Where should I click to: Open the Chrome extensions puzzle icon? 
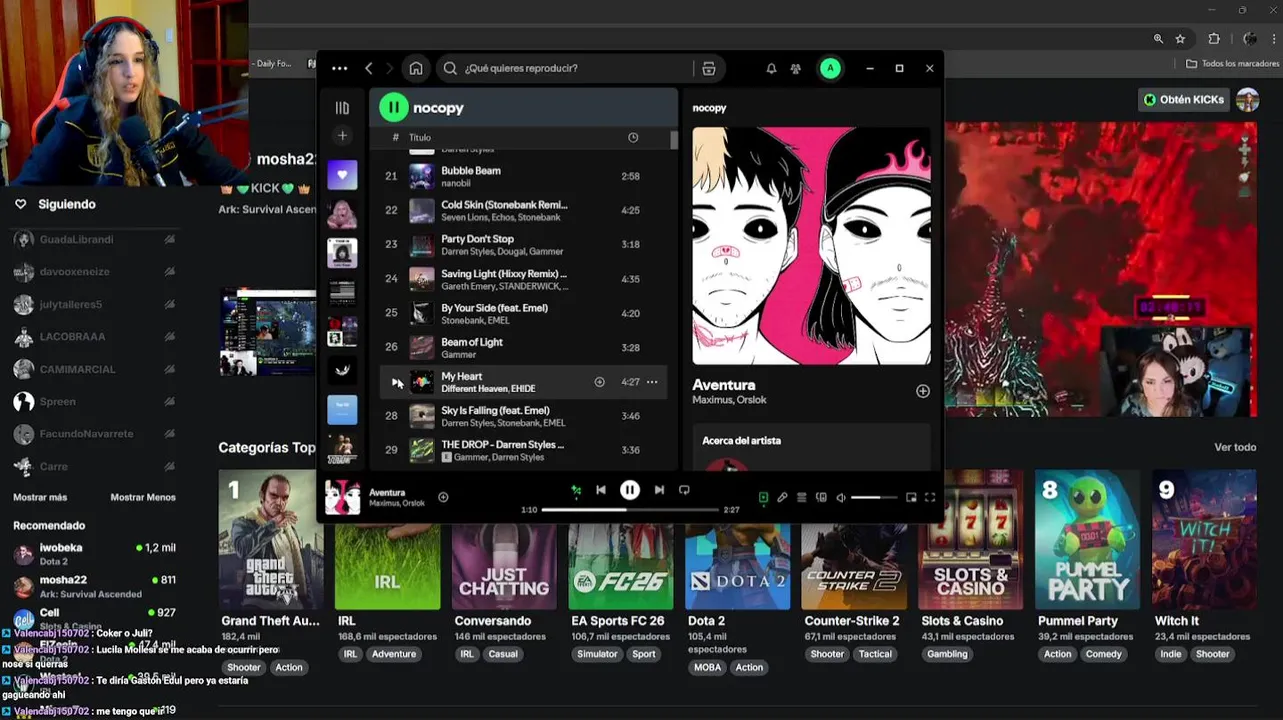click(1214, 39)
